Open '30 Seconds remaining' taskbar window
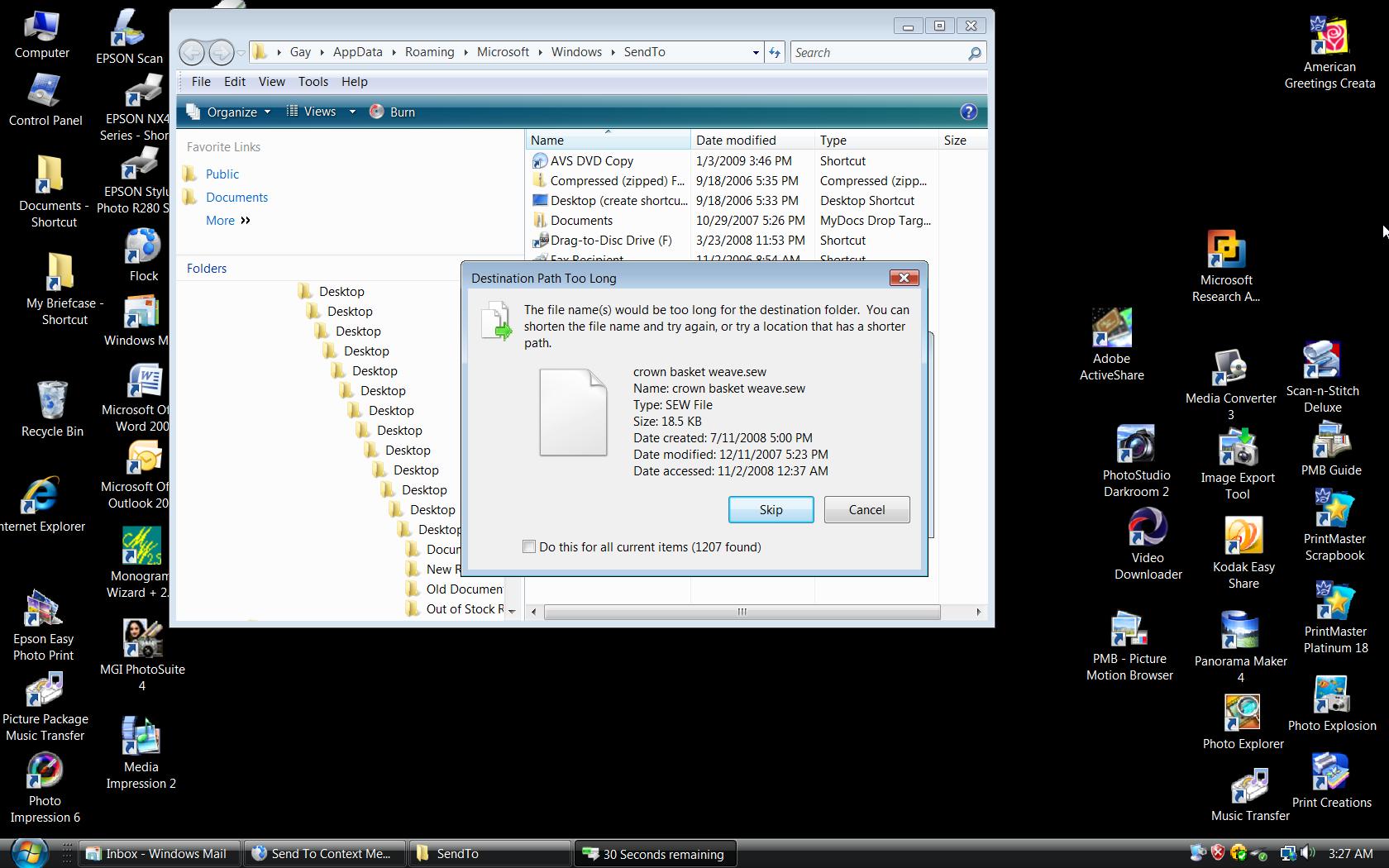 coord(655,853)
